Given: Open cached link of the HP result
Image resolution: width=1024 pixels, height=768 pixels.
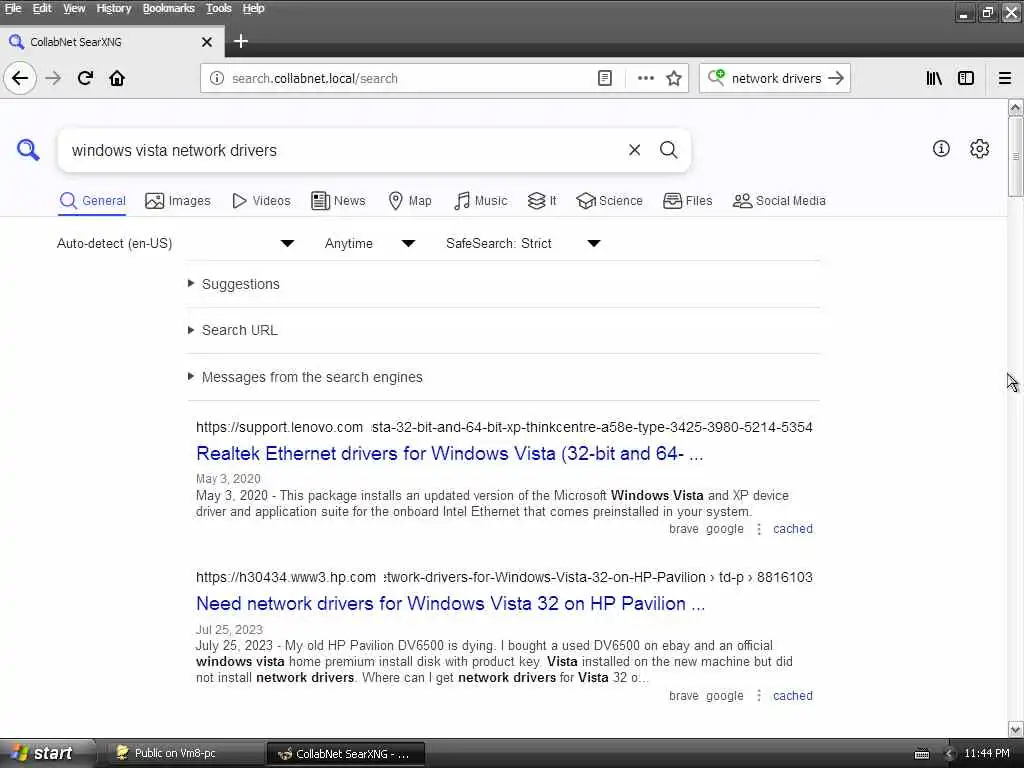Looking at the screenshot, I should (x=793, y=696).
